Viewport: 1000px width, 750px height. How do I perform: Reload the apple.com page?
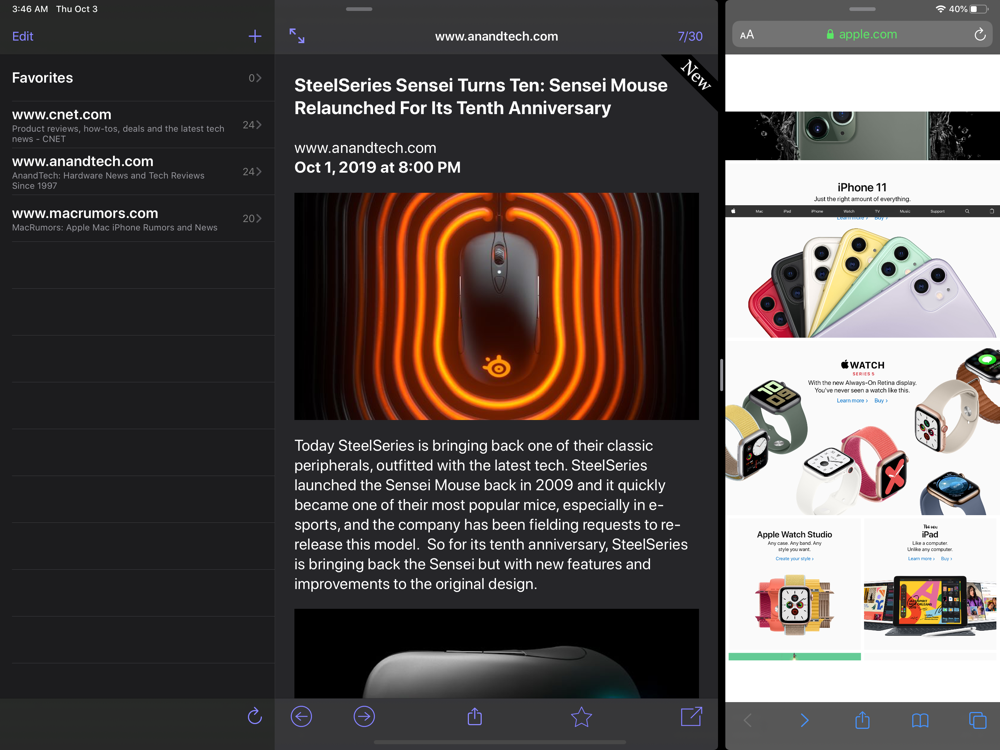tap(980, 34)
